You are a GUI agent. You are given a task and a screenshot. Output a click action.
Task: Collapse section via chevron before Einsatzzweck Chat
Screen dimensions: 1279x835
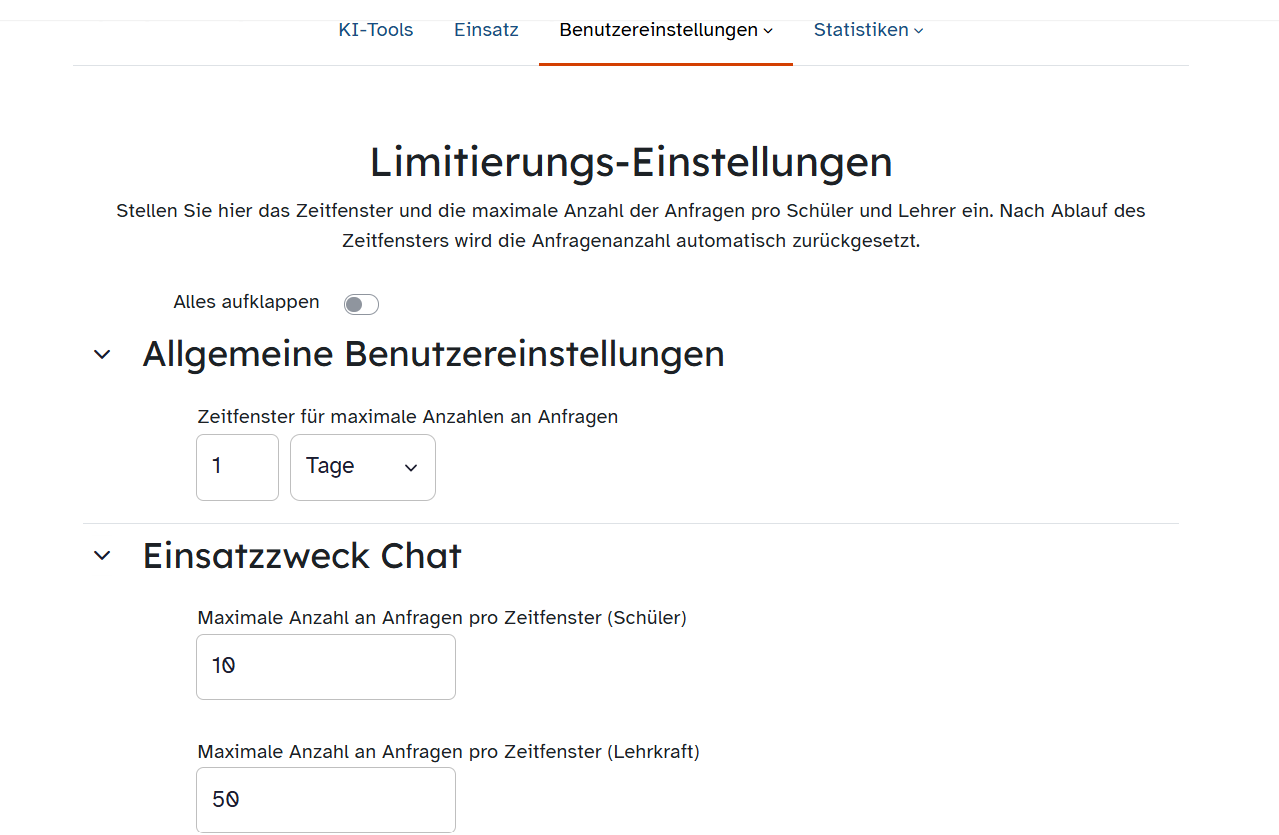[102, 556]
